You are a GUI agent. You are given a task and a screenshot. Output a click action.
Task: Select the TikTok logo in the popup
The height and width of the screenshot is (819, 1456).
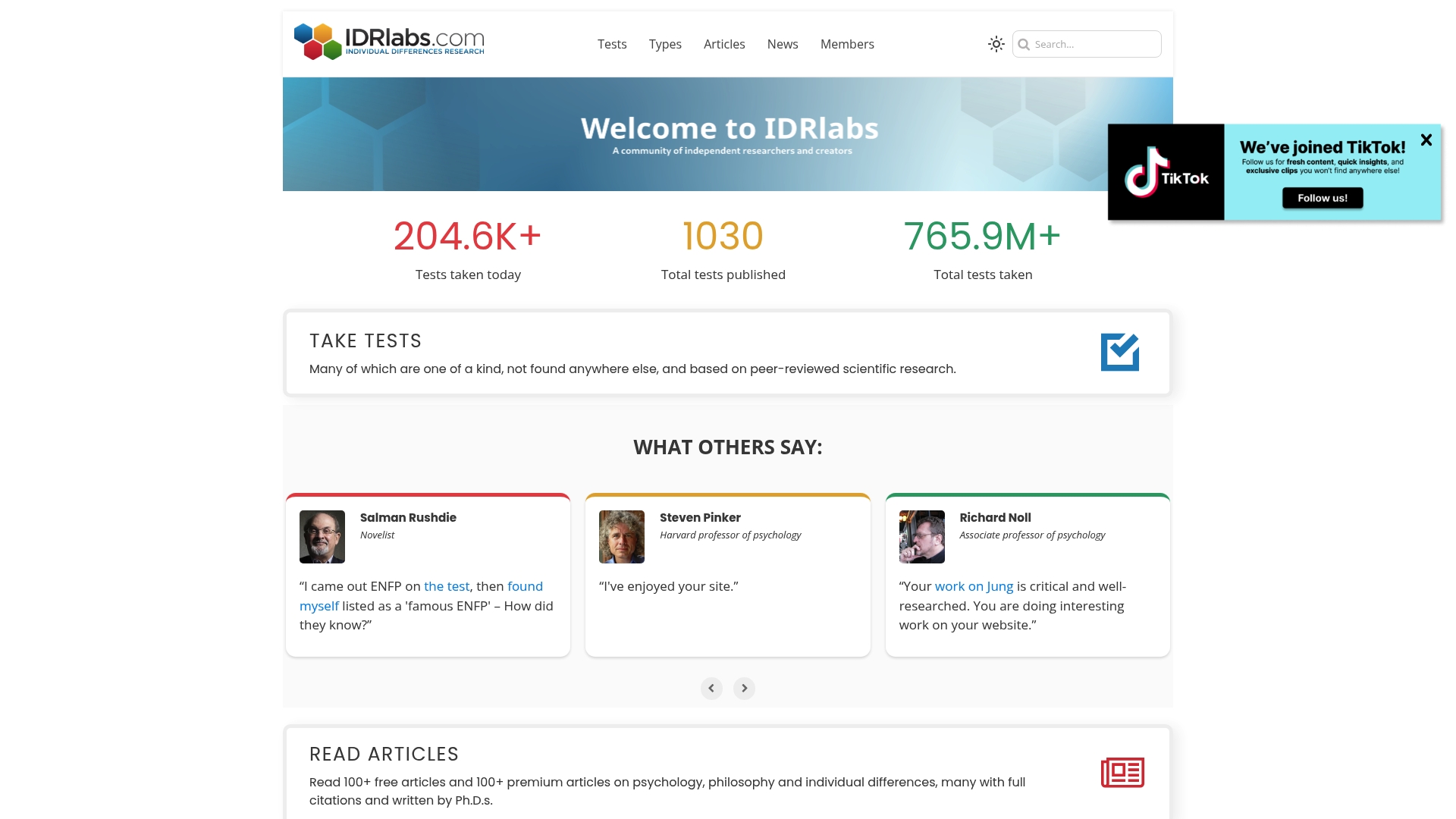coord(1166,172)
